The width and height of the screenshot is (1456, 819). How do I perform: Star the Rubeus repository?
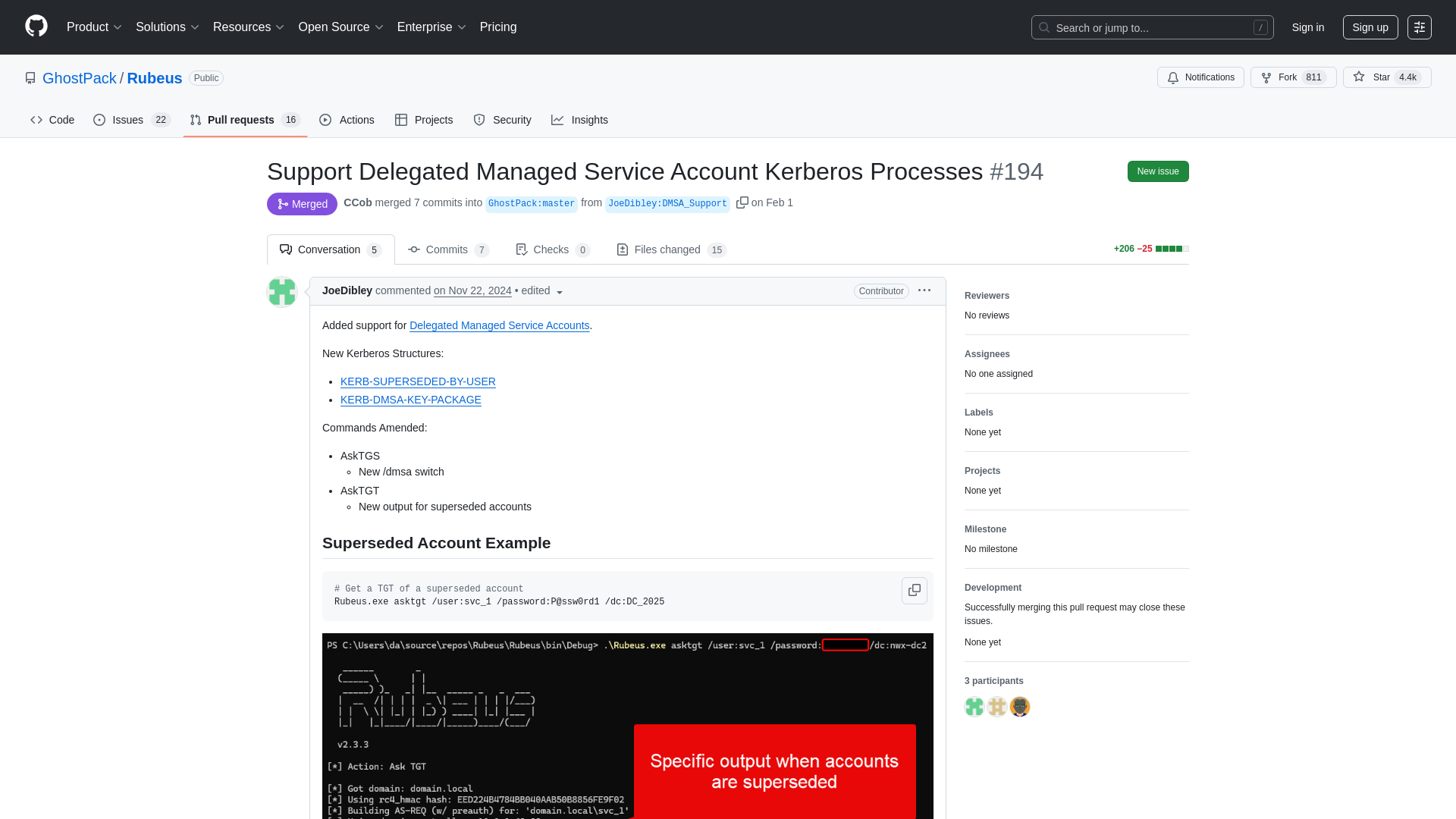1387,77
